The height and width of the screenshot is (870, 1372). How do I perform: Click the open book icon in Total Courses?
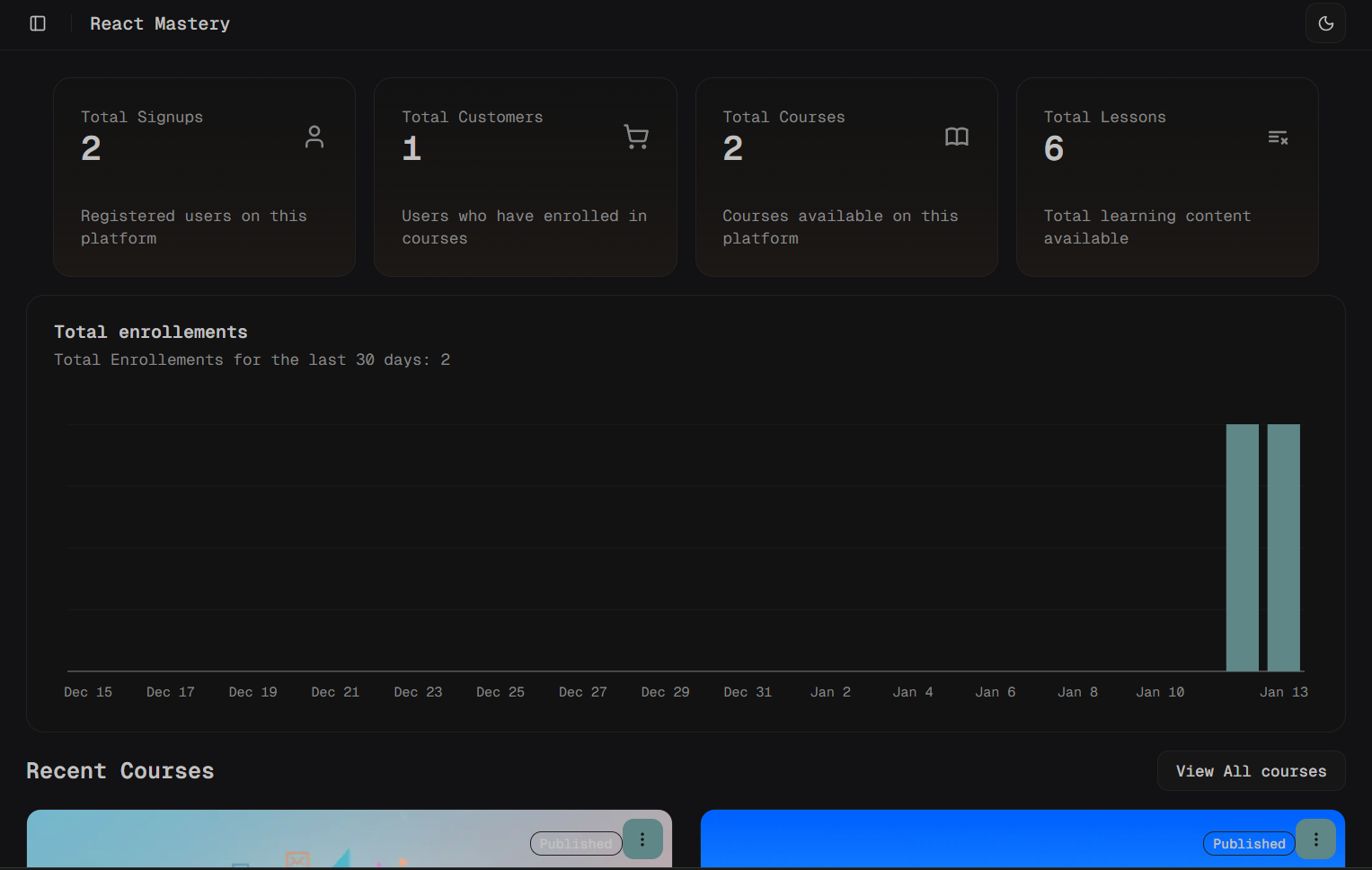pyautogui.click(x=957, y=137)
